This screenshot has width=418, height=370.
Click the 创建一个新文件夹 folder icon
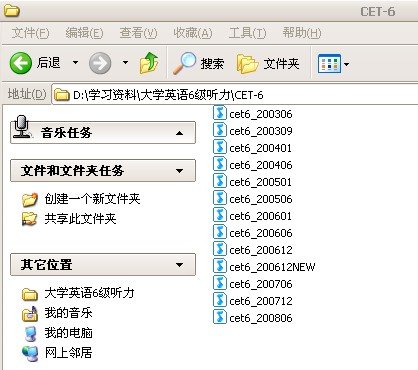(30, 199)
